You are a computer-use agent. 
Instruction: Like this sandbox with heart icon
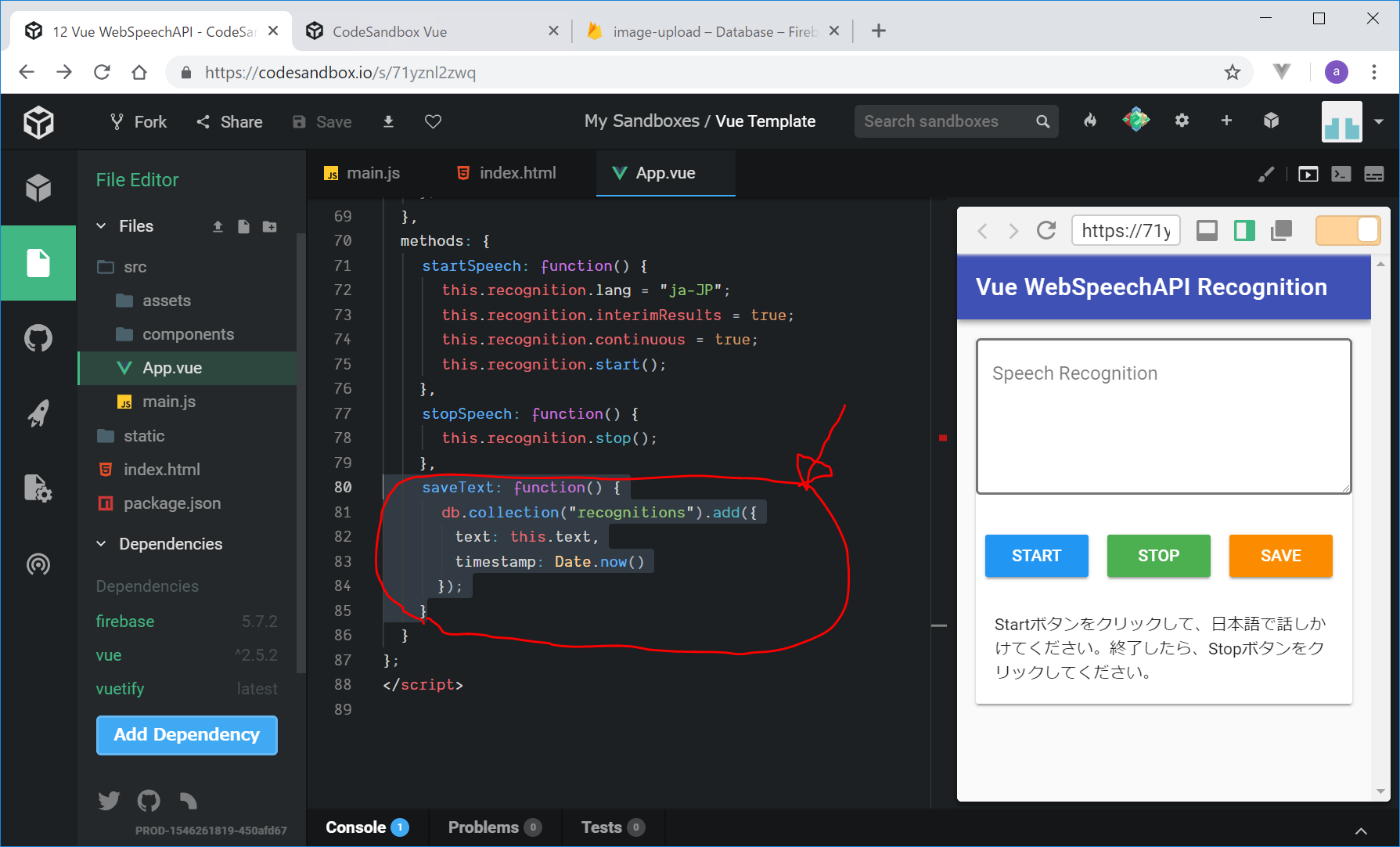click(433, 121)
